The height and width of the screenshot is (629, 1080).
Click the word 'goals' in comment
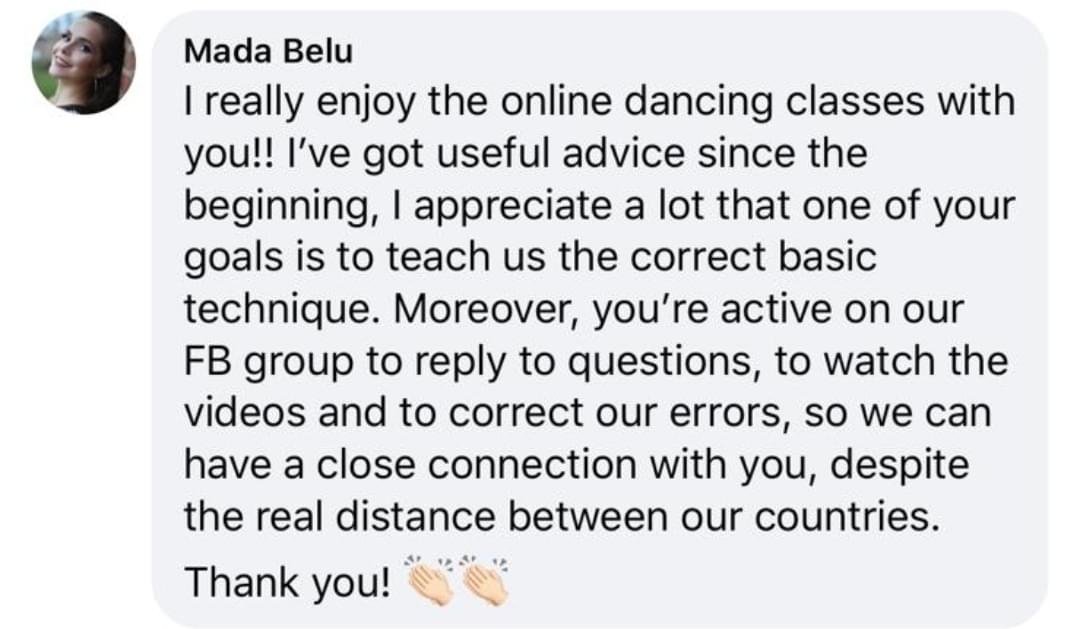[x=234, y=259]
